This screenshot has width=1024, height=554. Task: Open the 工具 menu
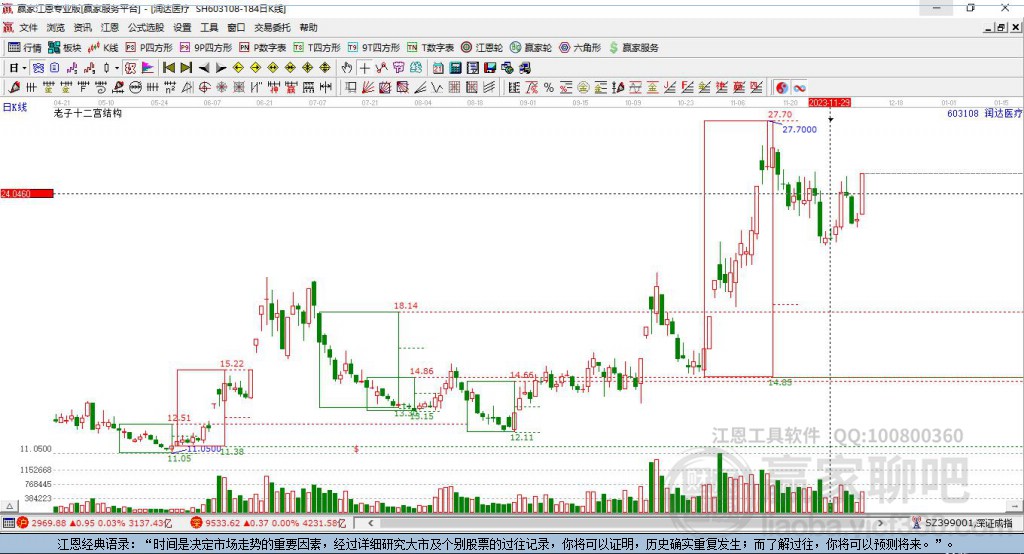click(x=209, y=27)
